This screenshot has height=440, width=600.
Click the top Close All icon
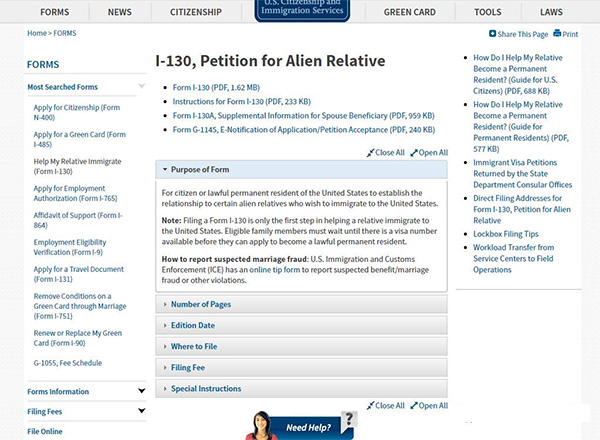point(371,153)
